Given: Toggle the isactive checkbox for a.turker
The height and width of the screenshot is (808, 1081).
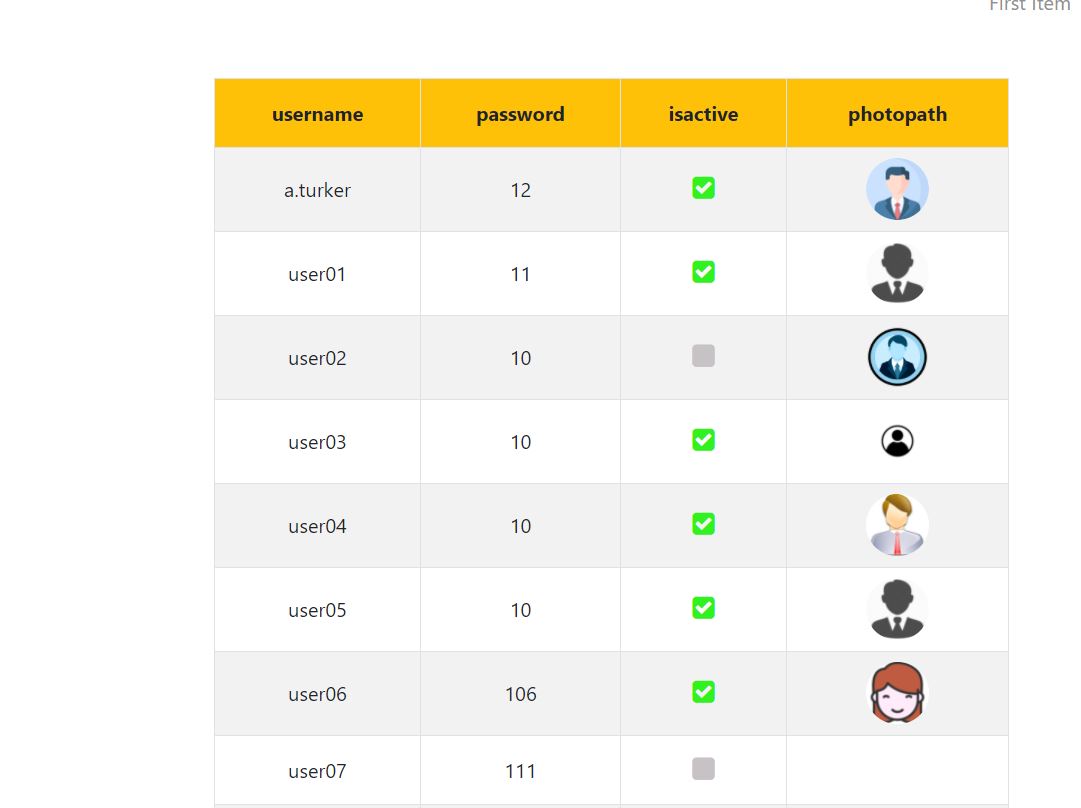Looking at the screenshot, I should tap(703, 188).
